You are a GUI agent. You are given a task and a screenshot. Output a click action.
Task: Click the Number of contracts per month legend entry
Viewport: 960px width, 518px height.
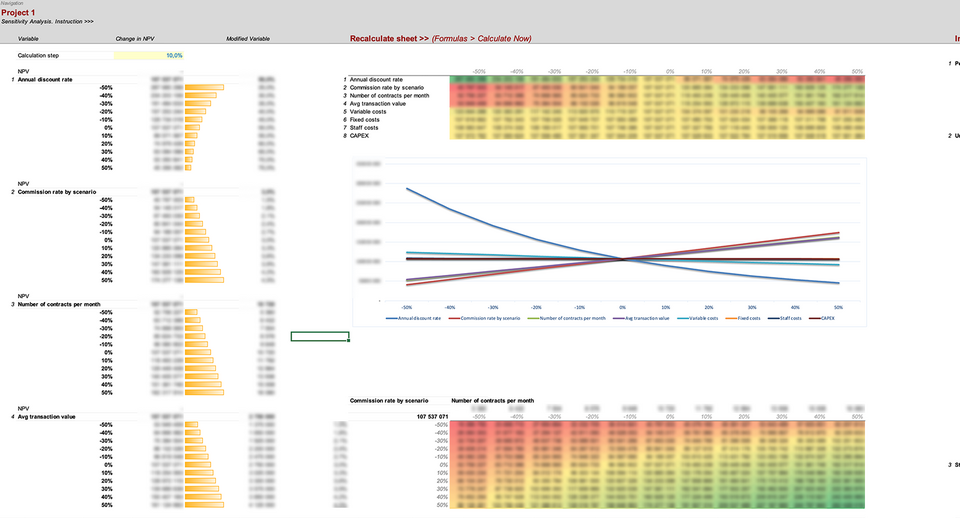(x=570, y=318)
